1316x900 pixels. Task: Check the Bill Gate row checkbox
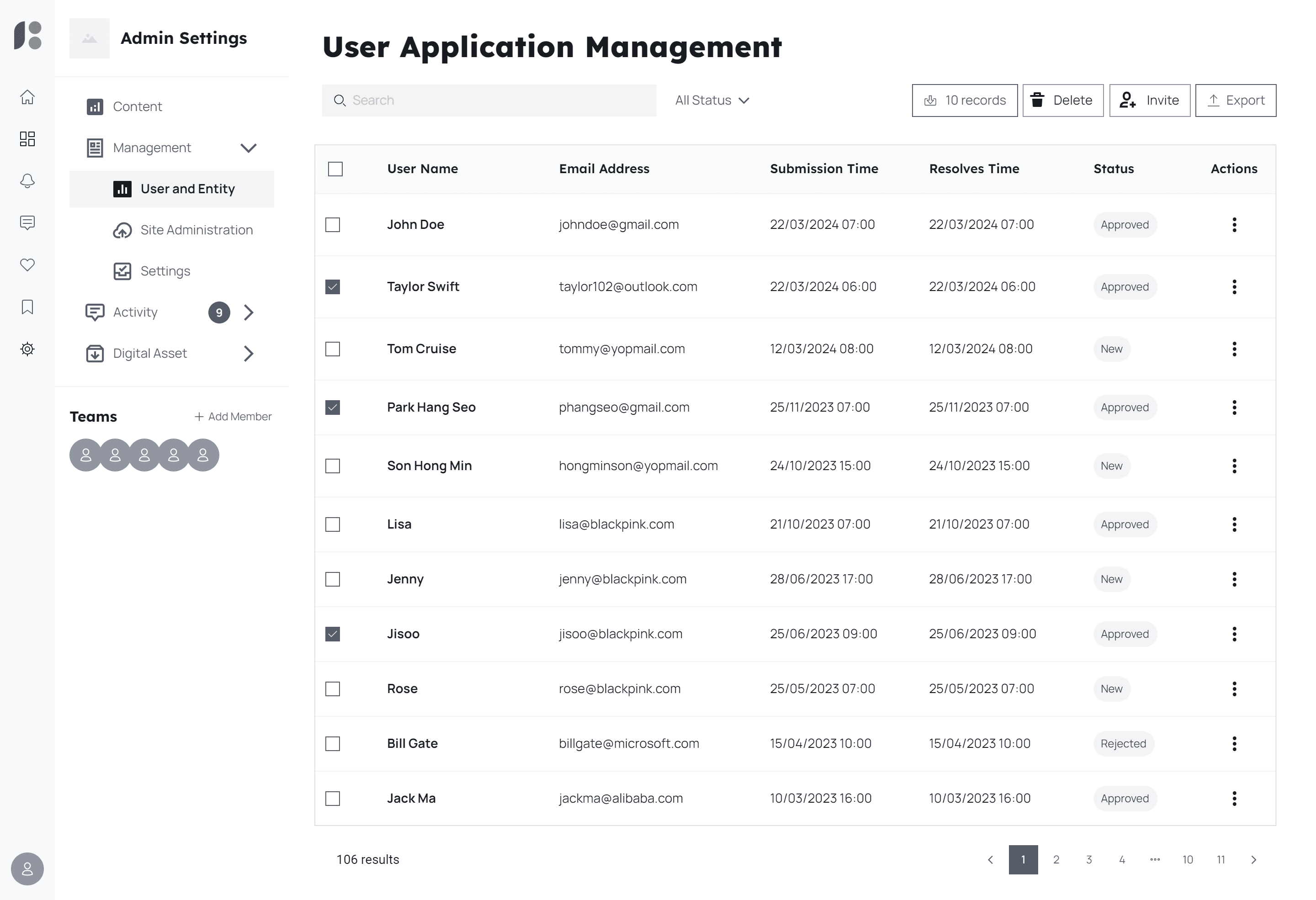pos(332,744)
